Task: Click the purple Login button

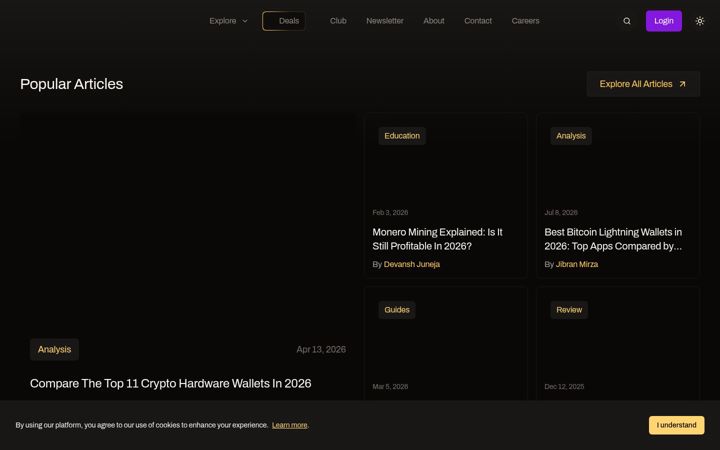Action: (x=664, y=21)
